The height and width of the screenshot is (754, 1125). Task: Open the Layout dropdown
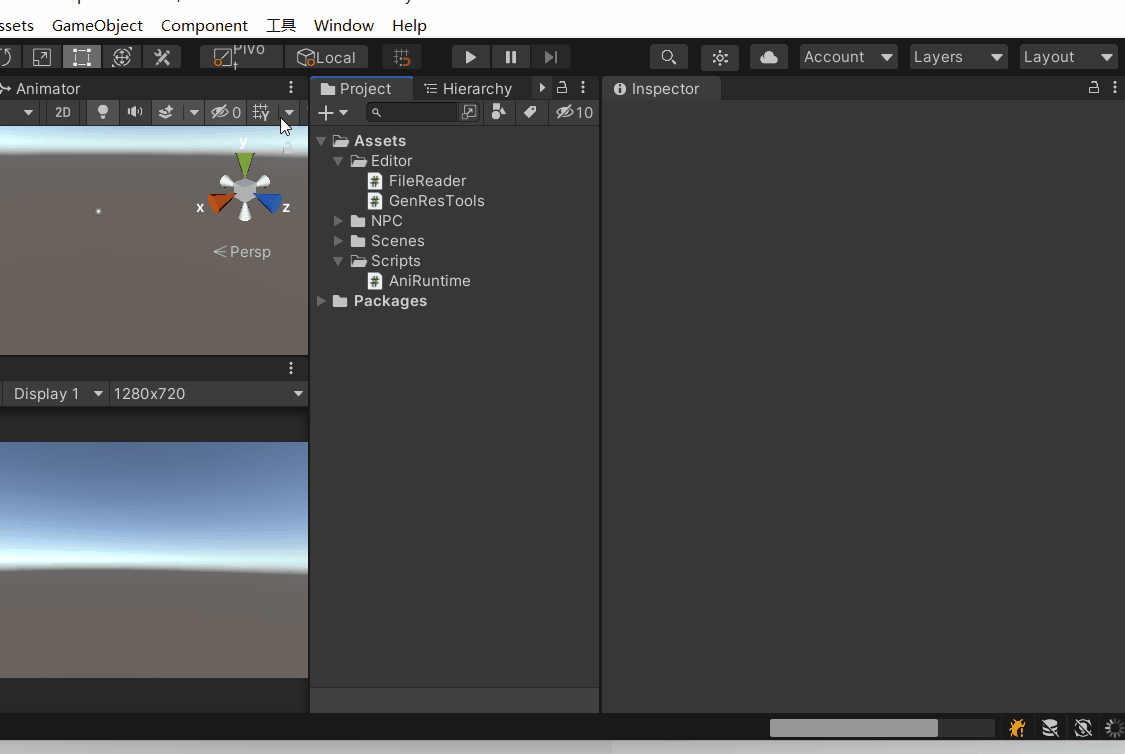tap(1068, 57)
